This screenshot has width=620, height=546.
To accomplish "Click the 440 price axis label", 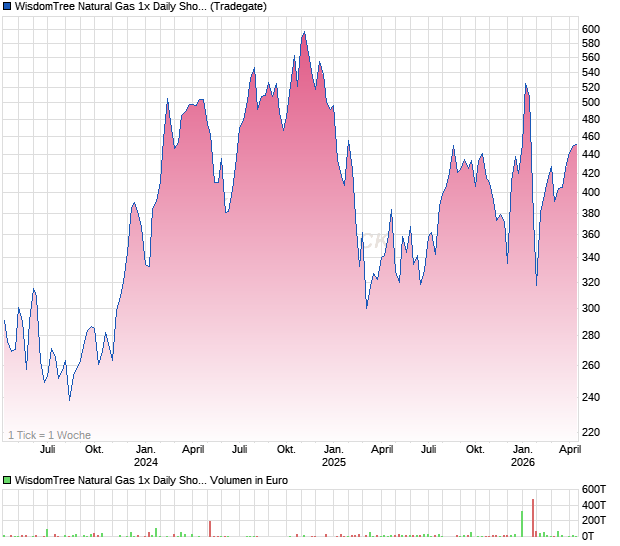I will [591, 154].
